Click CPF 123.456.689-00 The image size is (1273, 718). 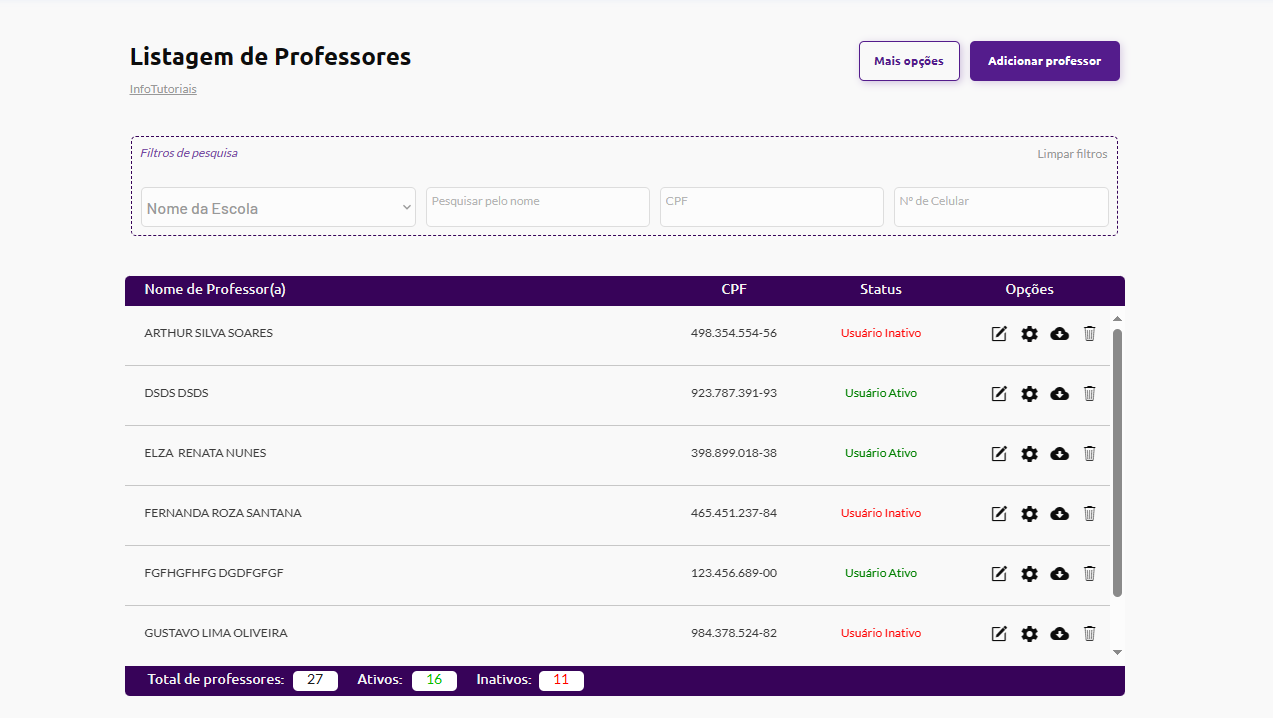tap(734, 573)
